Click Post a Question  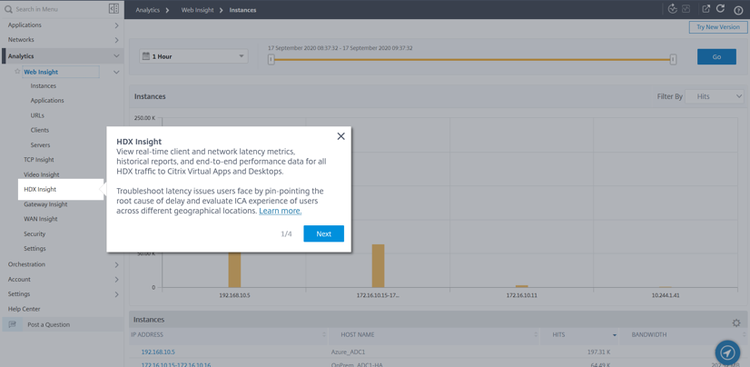pyautogui.click(x=48, y=324)
